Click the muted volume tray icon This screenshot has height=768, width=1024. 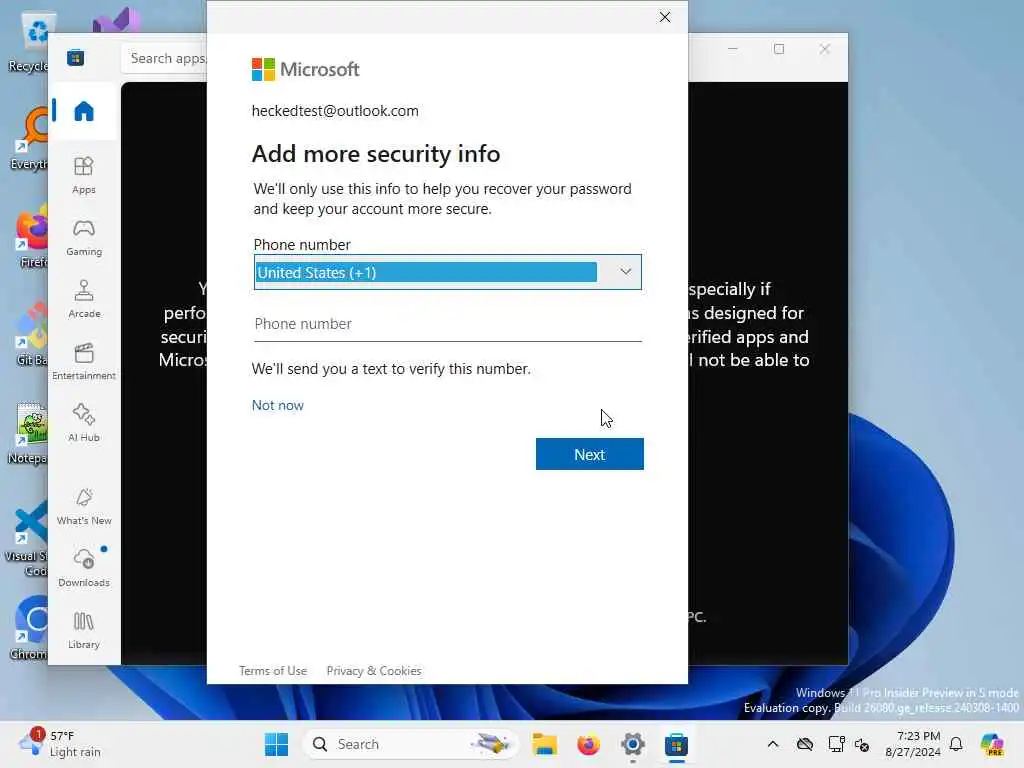click(862, 744)
